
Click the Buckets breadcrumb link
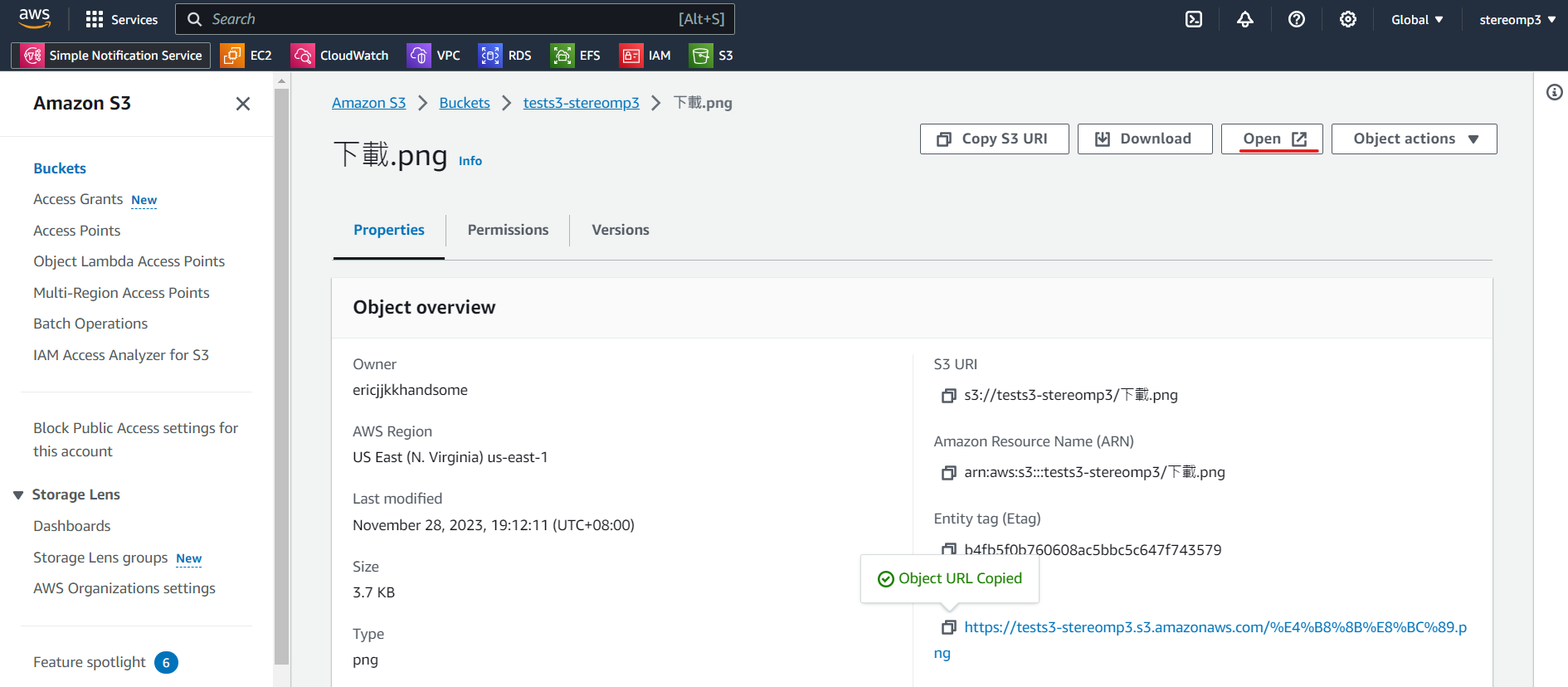465,103
